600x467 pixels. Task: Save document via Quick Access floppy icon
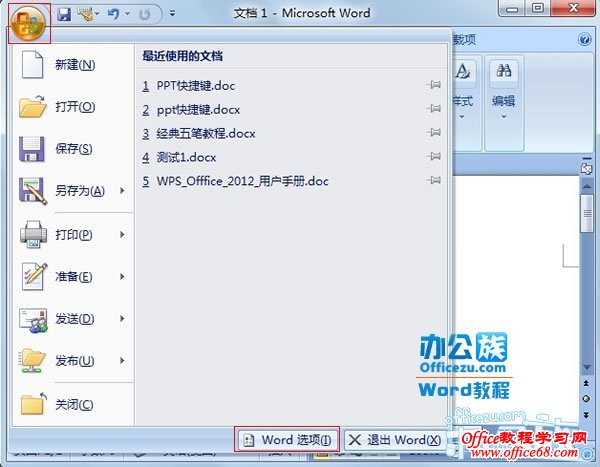point(64,14)
